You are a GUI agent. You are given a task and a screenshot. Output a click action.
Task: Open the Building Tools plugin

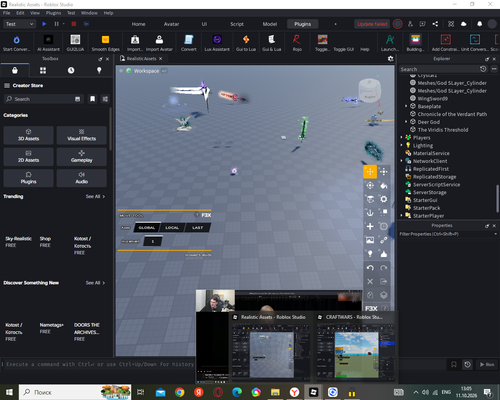[415, 40]
